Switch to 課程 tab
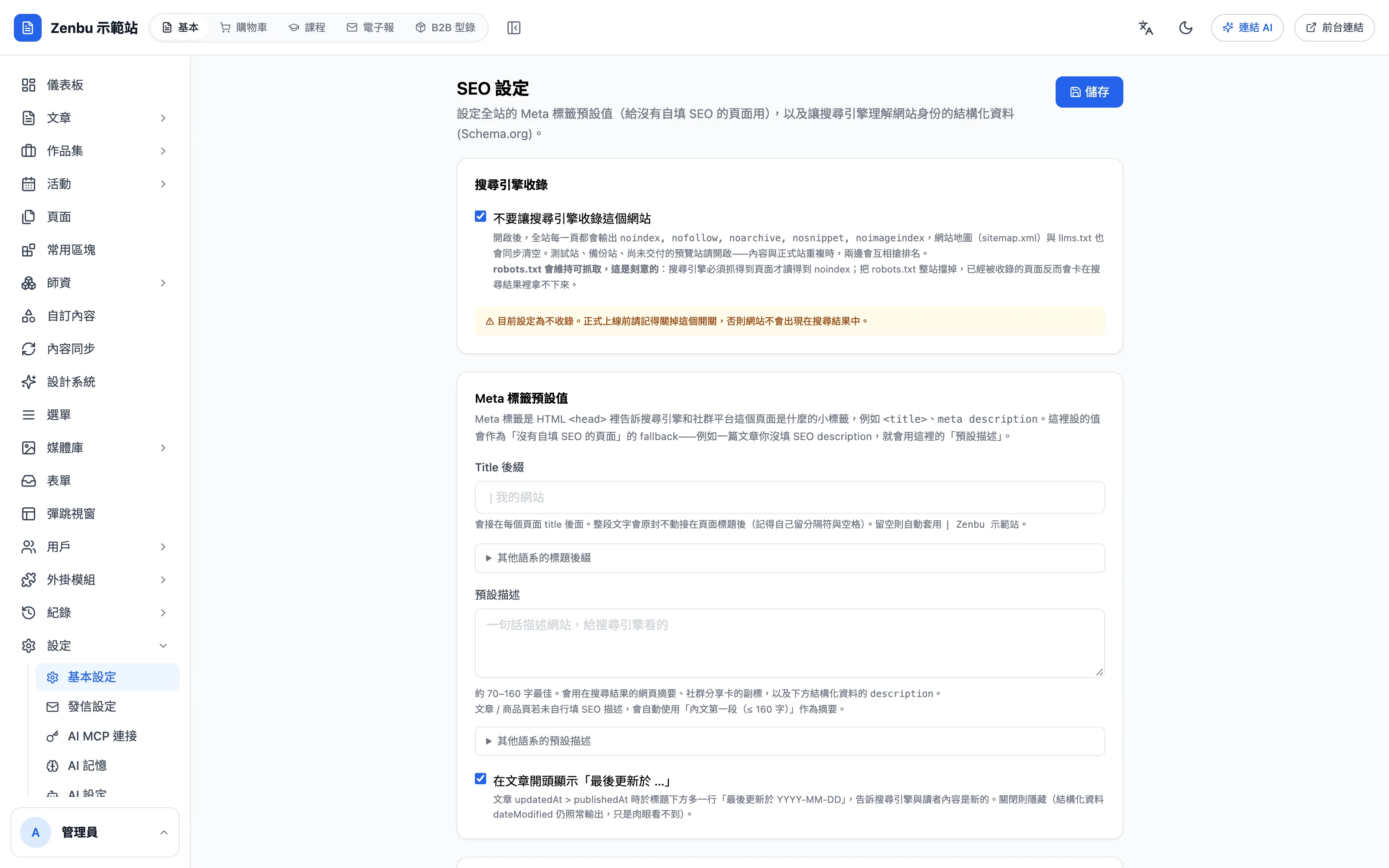 point(307,27)
